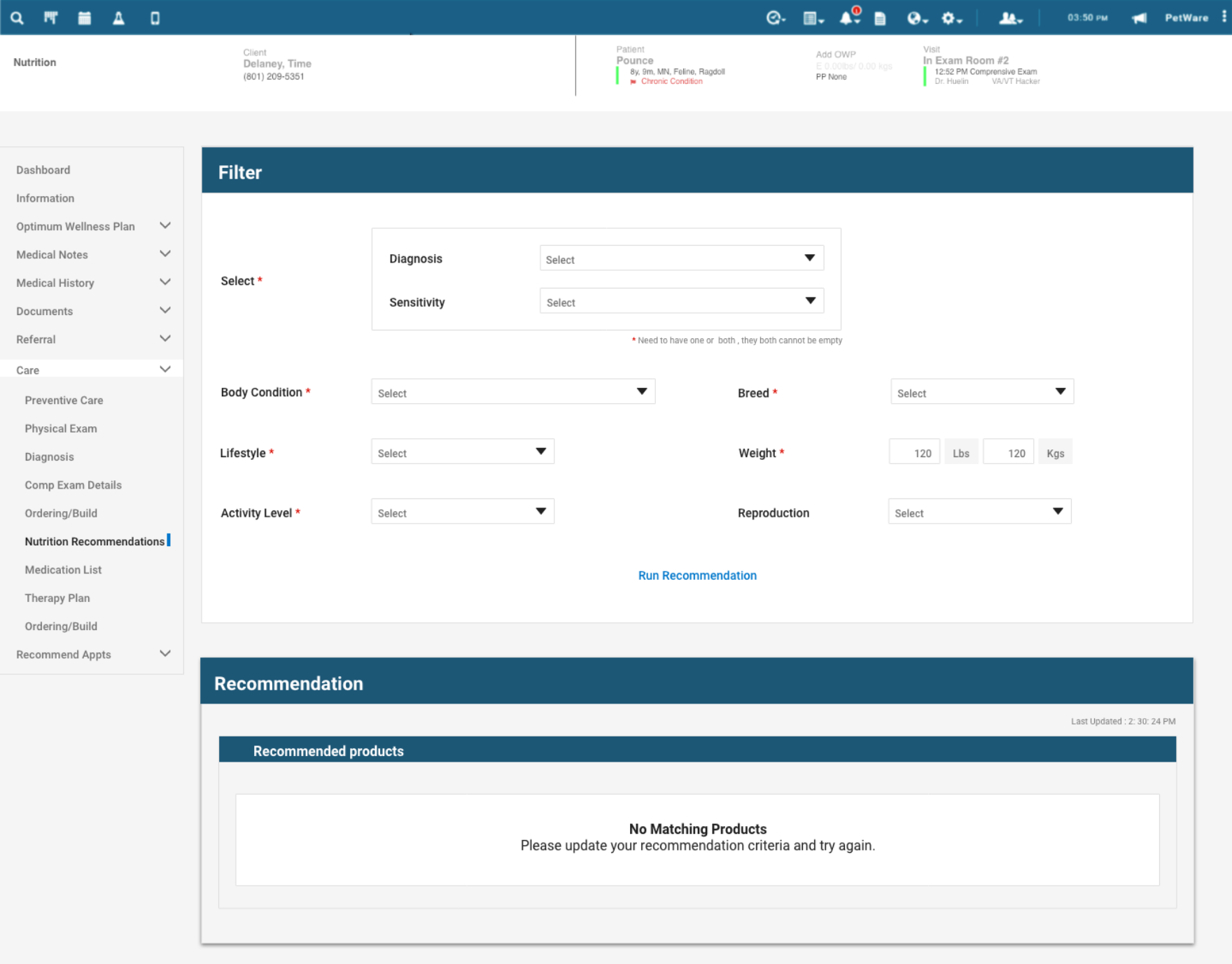Screen dimensions: 1232x964
Task: Open the users group menu icon
Action: [x=1010, y=18]
